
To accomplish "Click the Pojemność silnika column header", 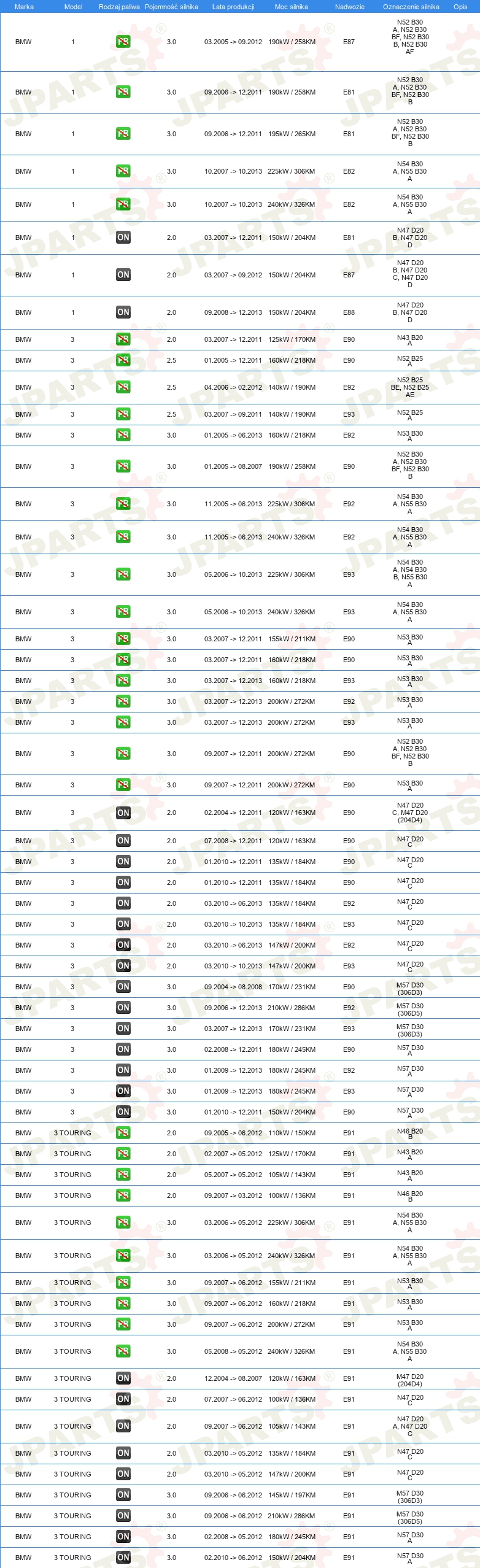I will 171,7.
